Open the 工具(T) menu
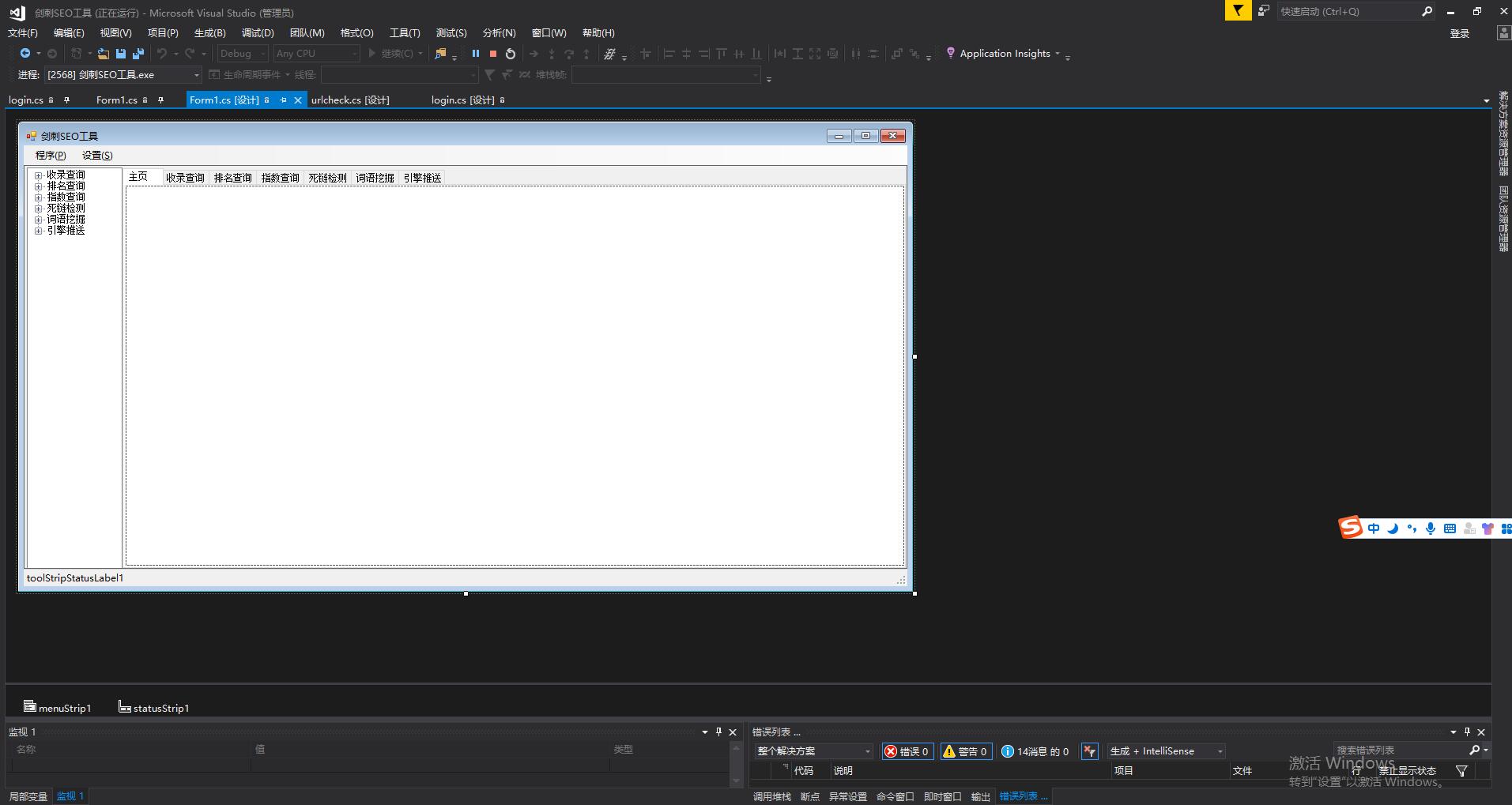 405,33
